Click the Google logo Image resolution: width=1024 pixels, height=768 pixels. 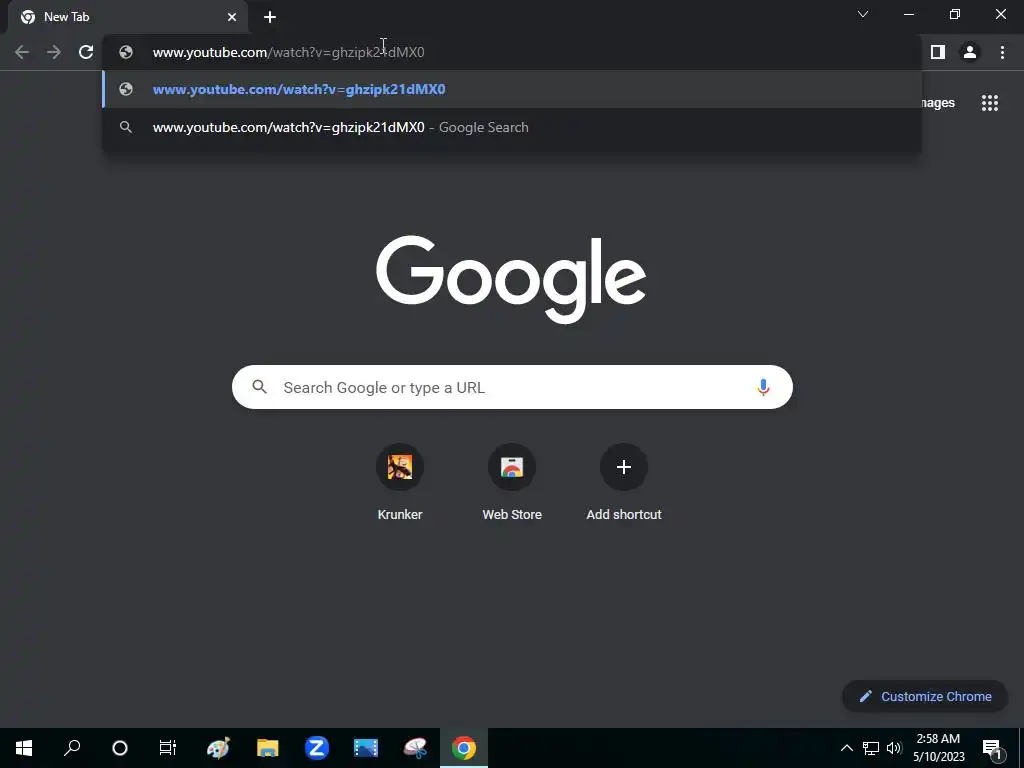click(x=511, y=280)
